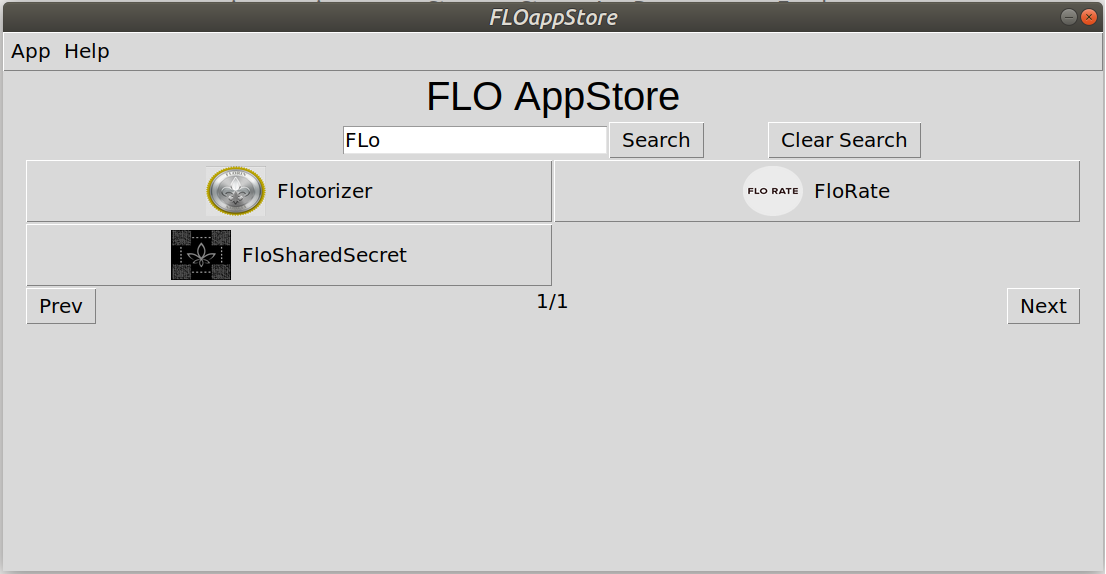This screenshot has width=1106, height=574.
Task: Click the FLOappStore window title bar text
Action: [x=553, y=17]
